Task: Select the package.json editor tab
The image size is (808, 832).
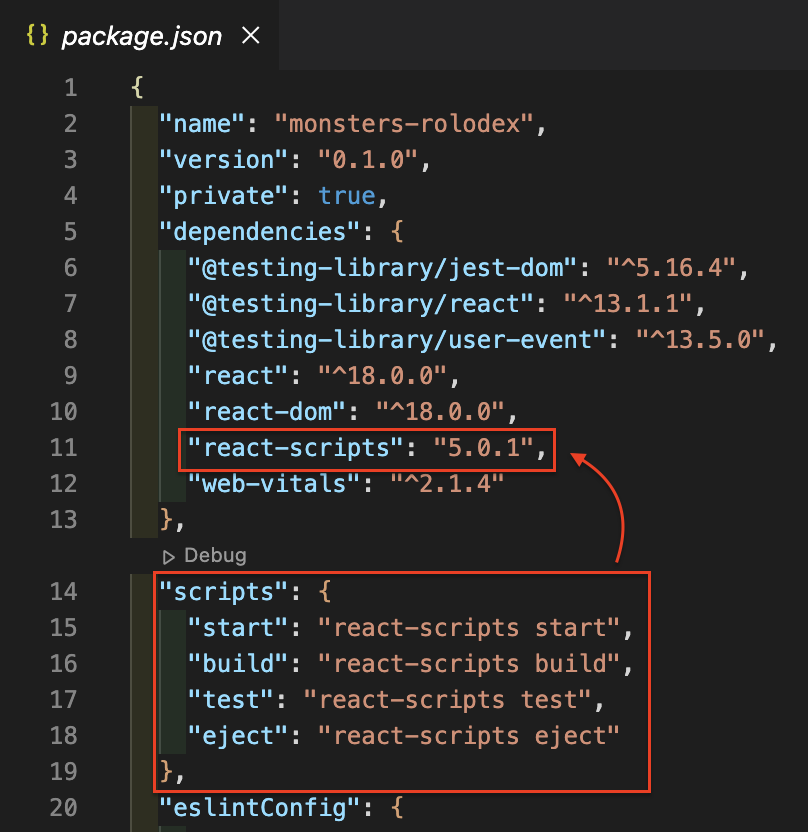Action: 139,36
